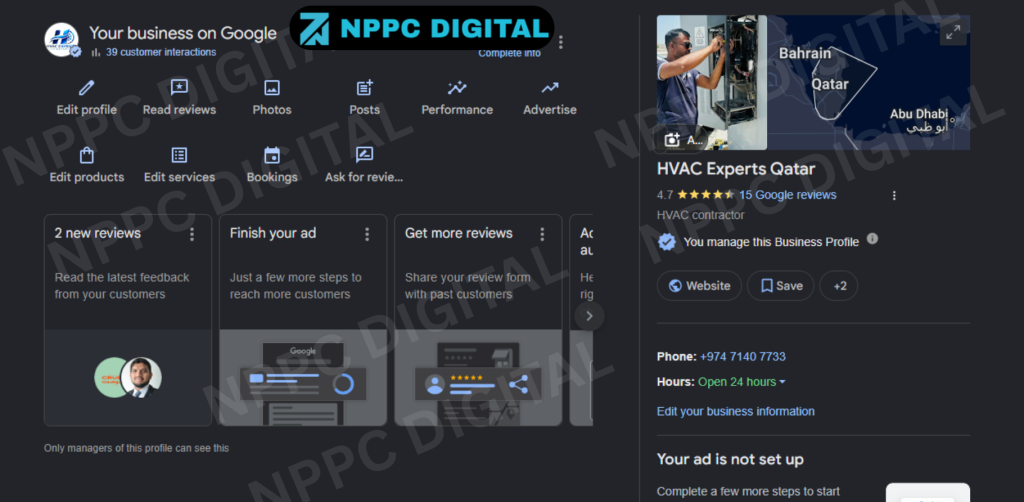The height and width of the screenshot is (502, 1024).
Task: Click the verified badge checkmark icon
Action: pos(667,242)
